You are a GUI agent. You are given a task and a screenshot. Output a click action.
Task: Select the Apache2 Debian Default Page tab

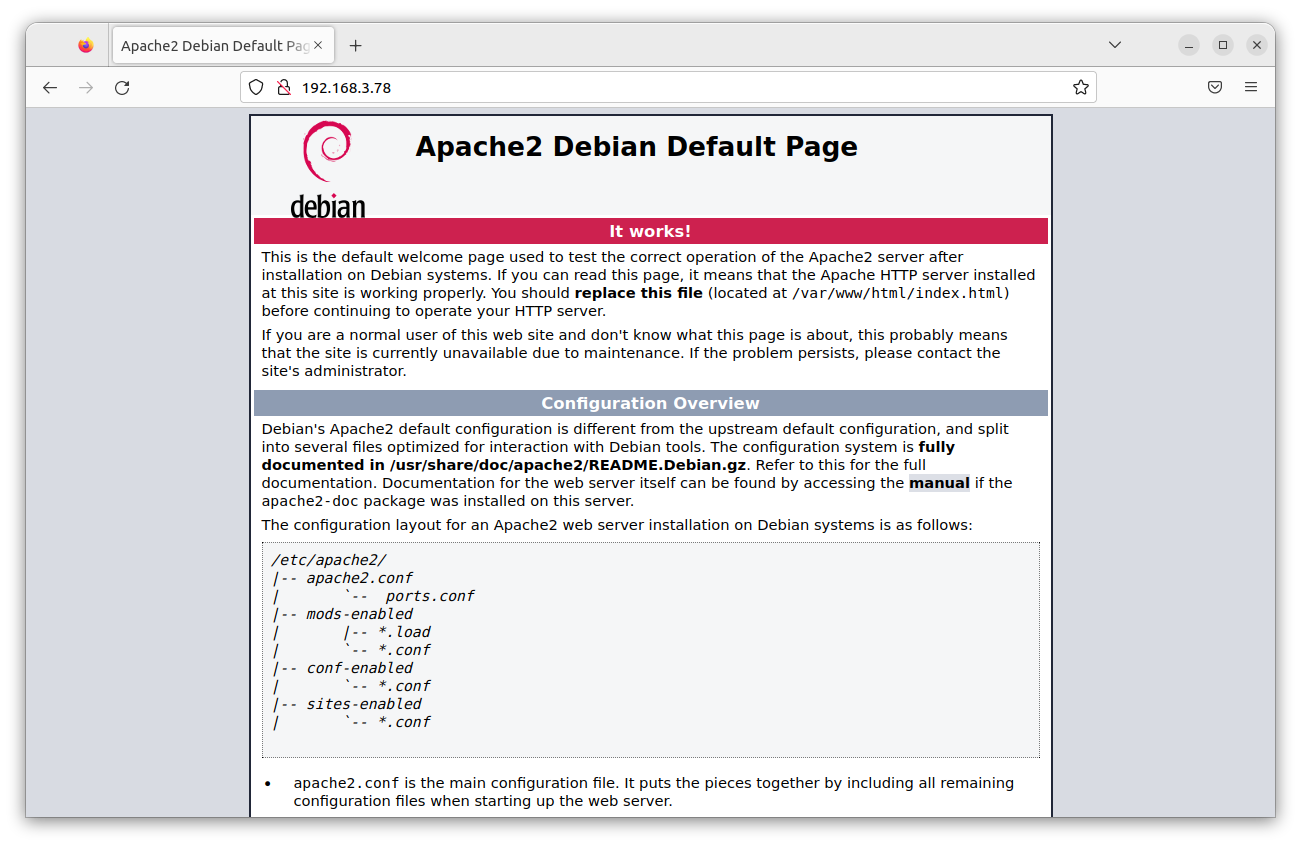[x=210, y=44]
